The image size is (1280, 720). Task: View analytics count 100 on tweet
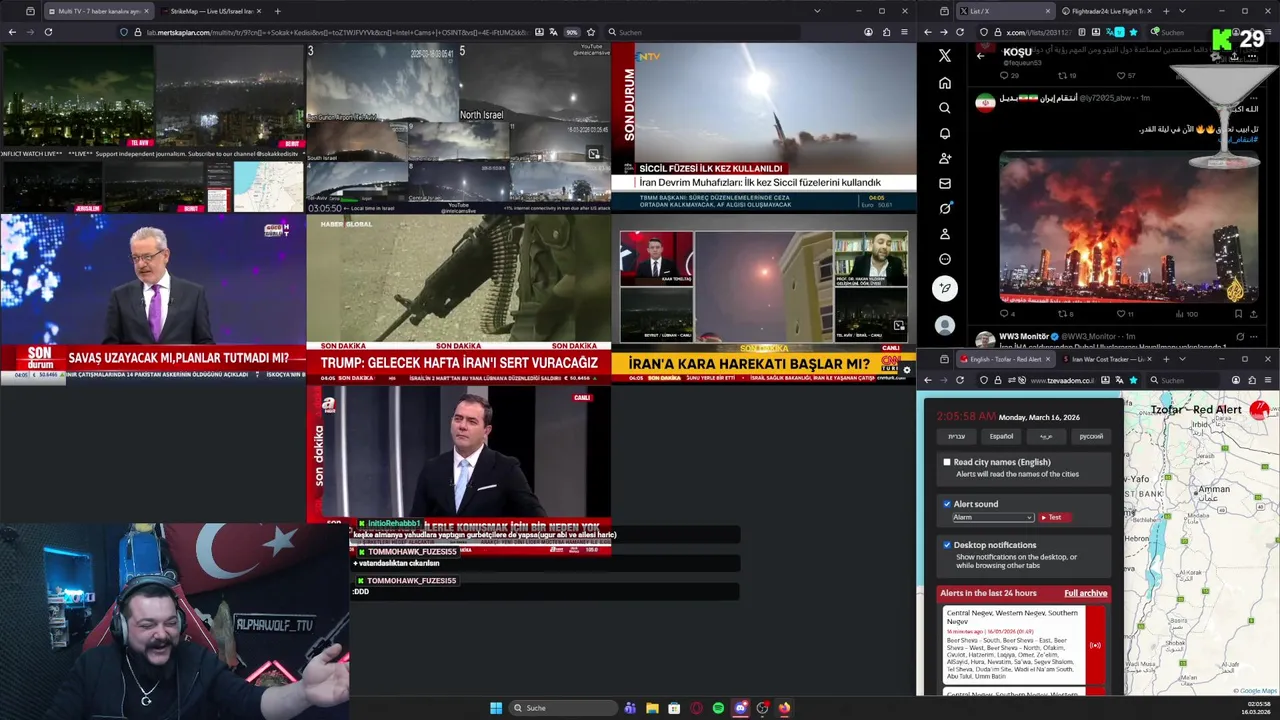tap(1185, 314)
